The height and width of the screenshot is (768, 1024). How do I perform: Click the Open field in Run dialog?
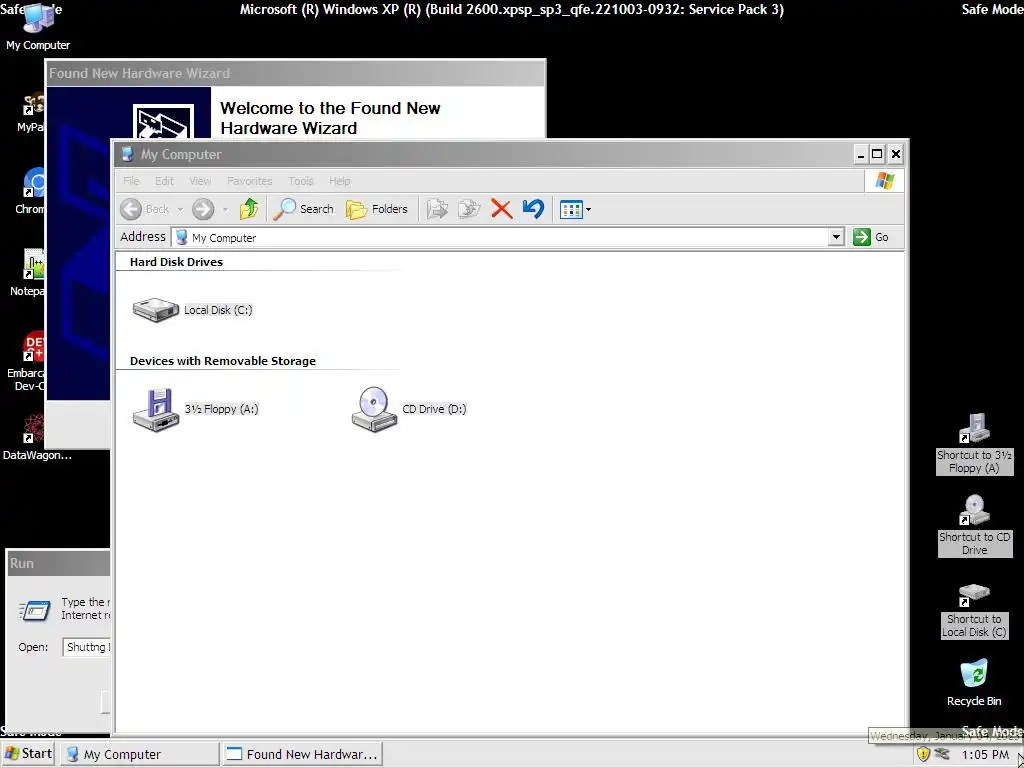pyautogui.click(x=87, y=647)
